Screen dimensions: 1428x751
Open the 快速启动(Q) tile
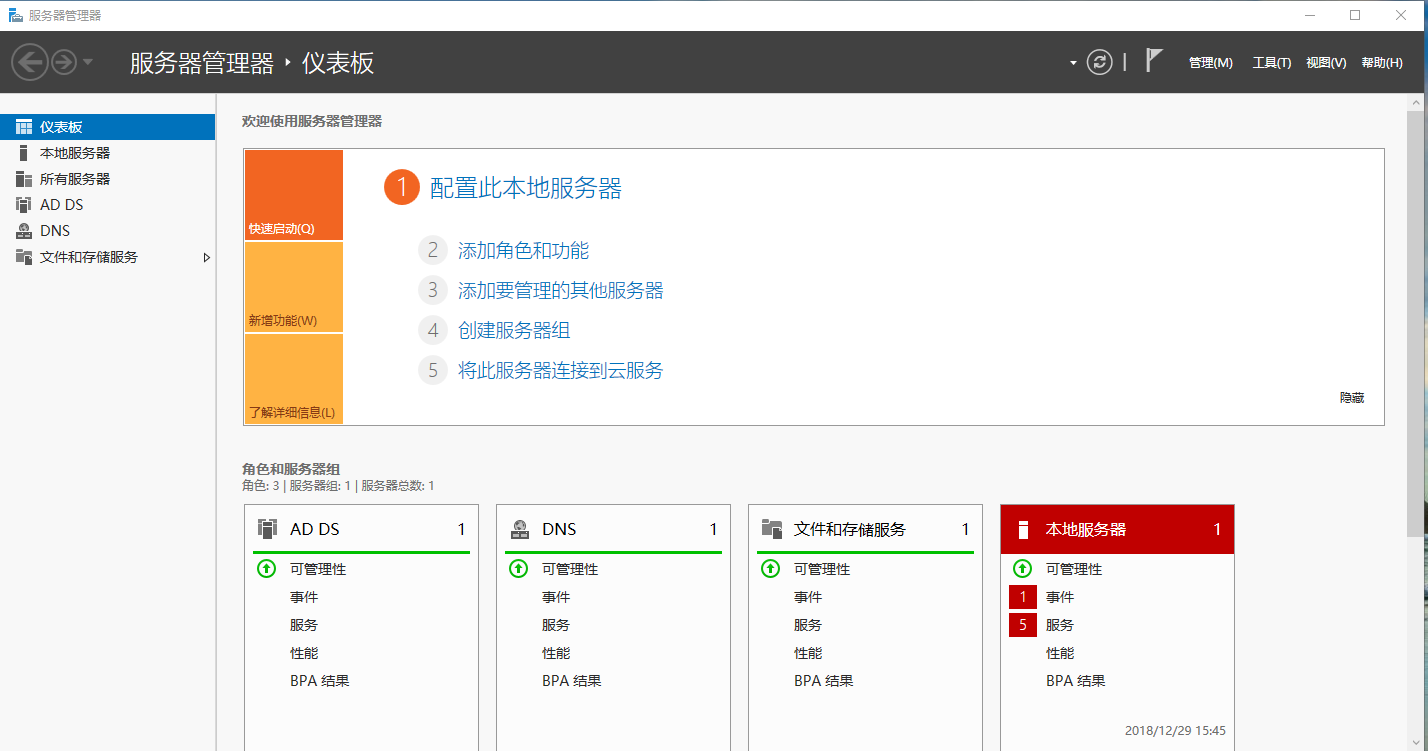click(x=293, y=195)
